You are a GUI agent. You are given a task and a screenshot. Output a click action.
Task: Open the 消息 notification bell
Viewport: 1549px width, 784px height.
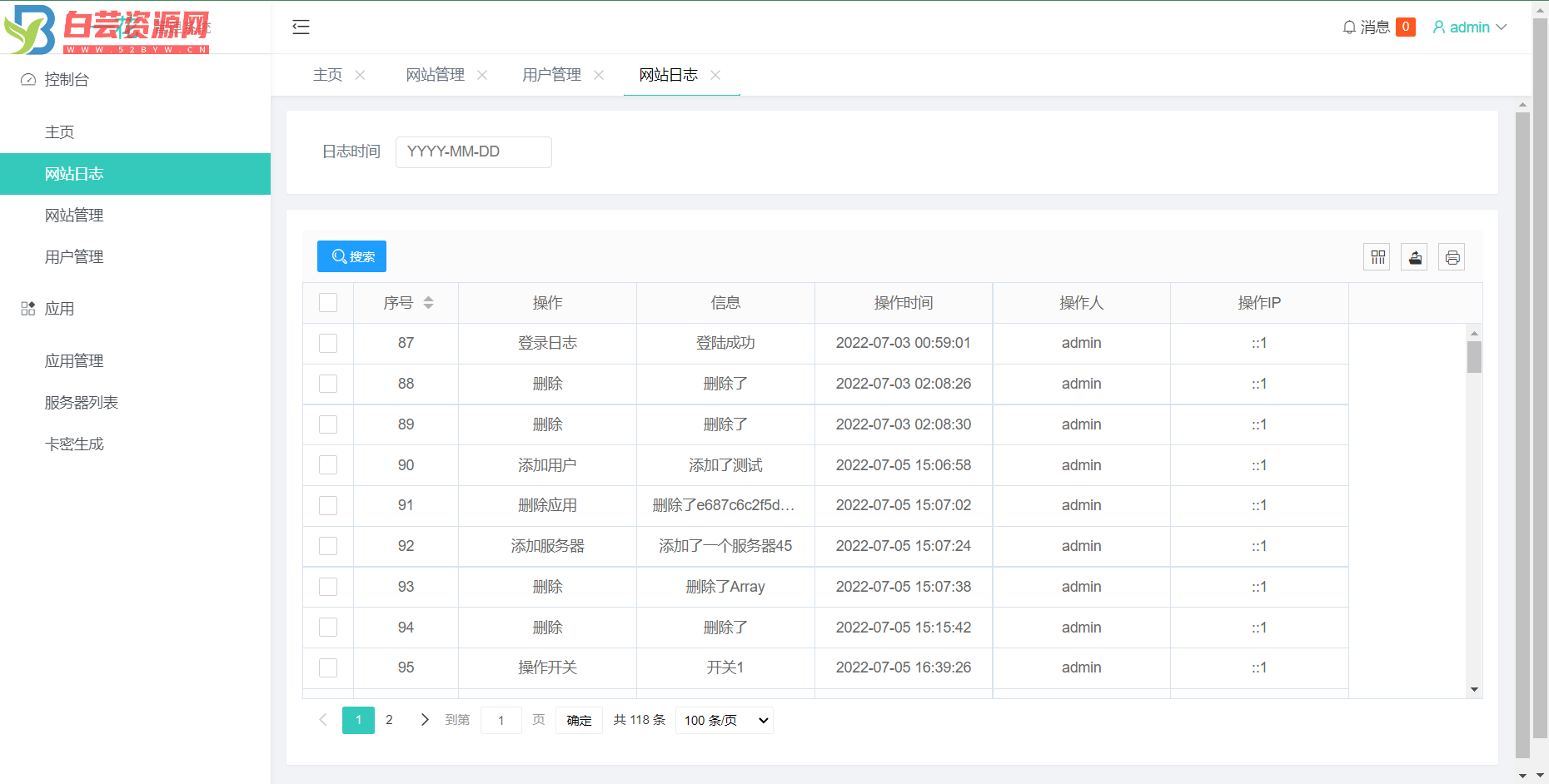coord(1366,27)
